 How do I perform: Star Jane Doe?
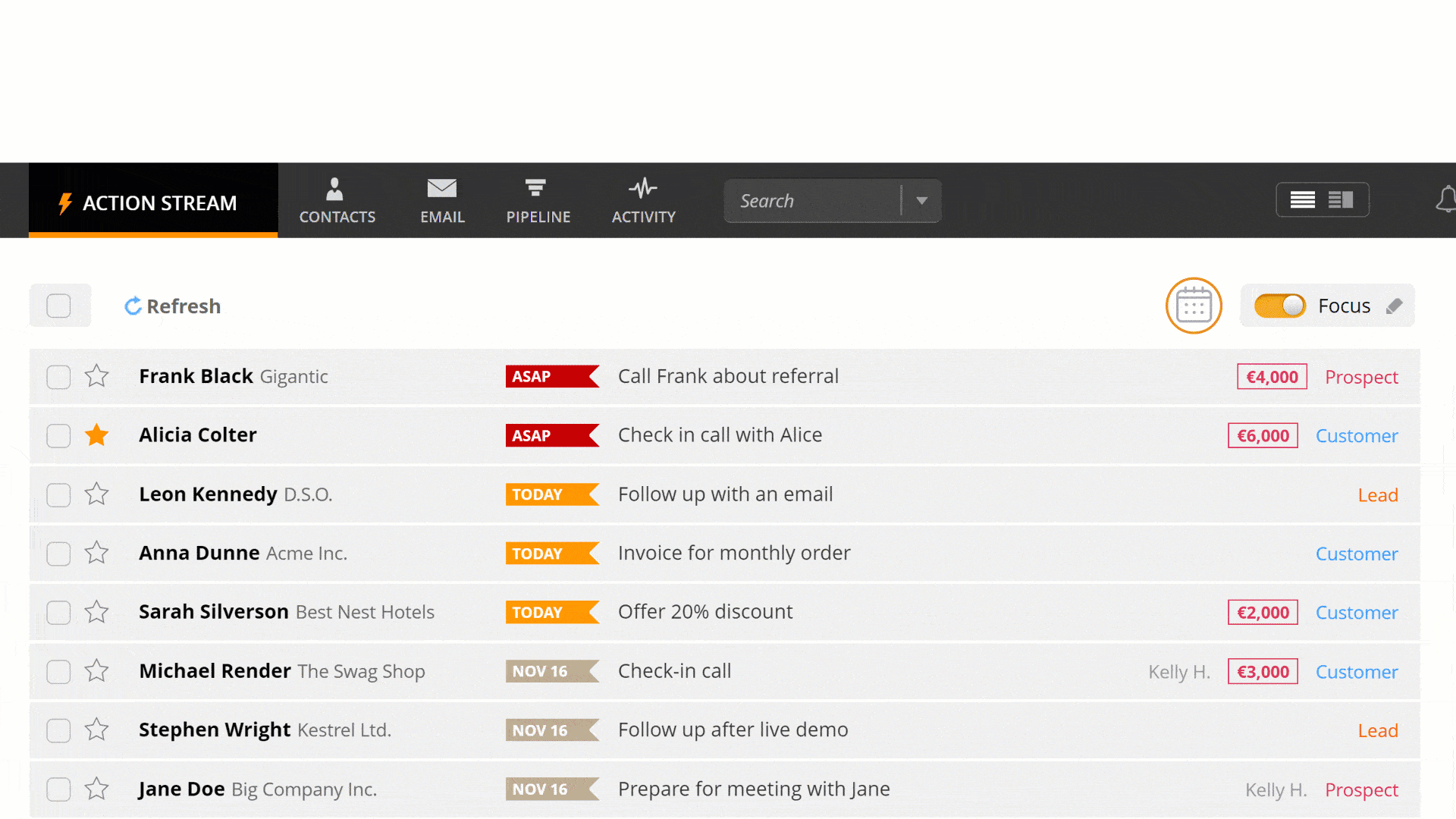[x=96, y=789]
